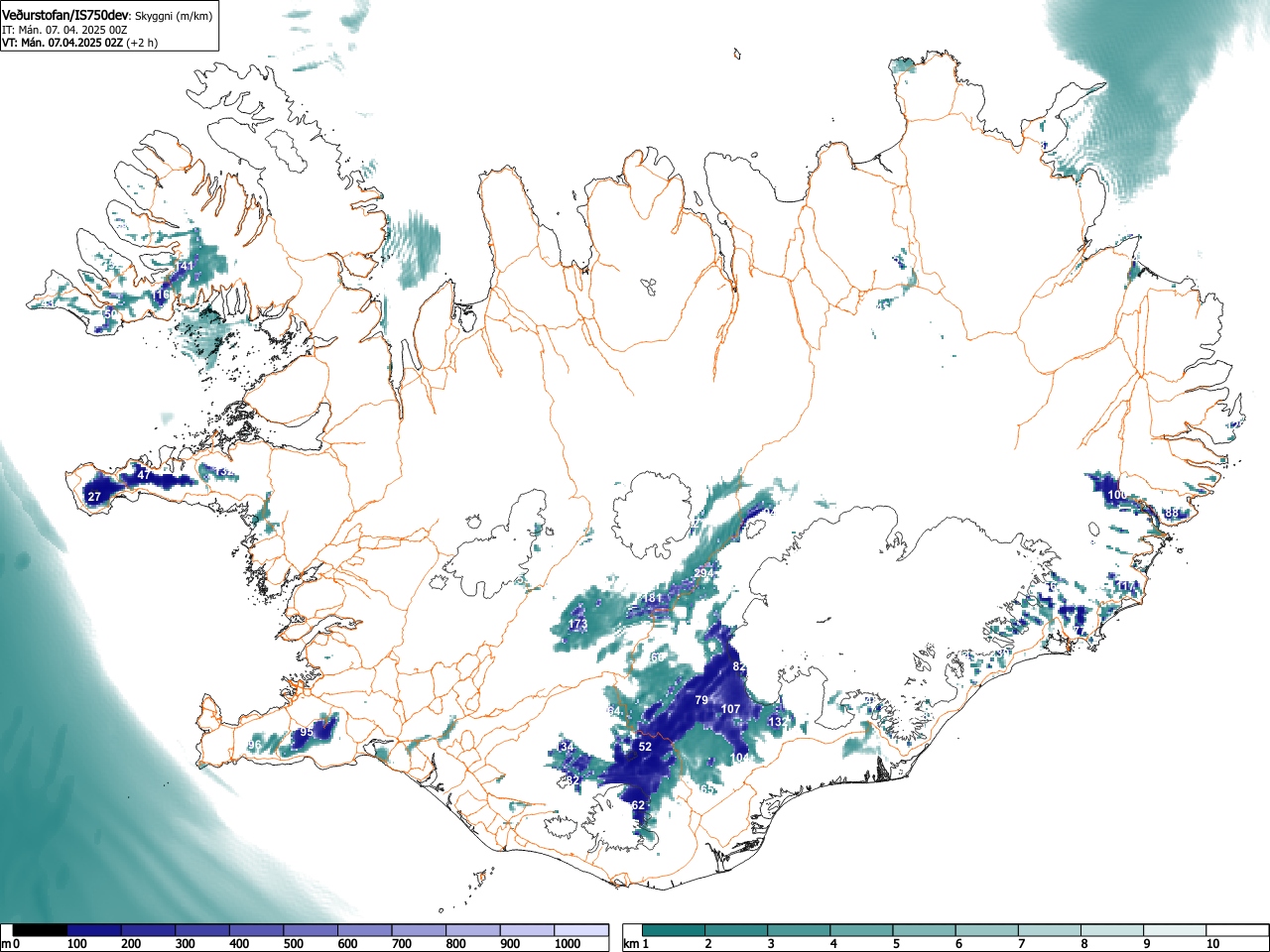Click visibility value 107 on the map
Viewport: 1270px width, 952px height.
730,709
